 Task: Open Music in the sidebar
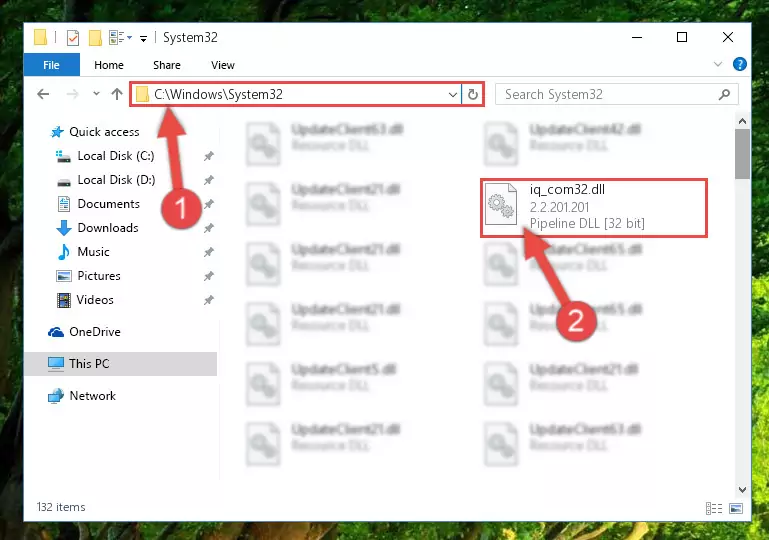[93, 252]
